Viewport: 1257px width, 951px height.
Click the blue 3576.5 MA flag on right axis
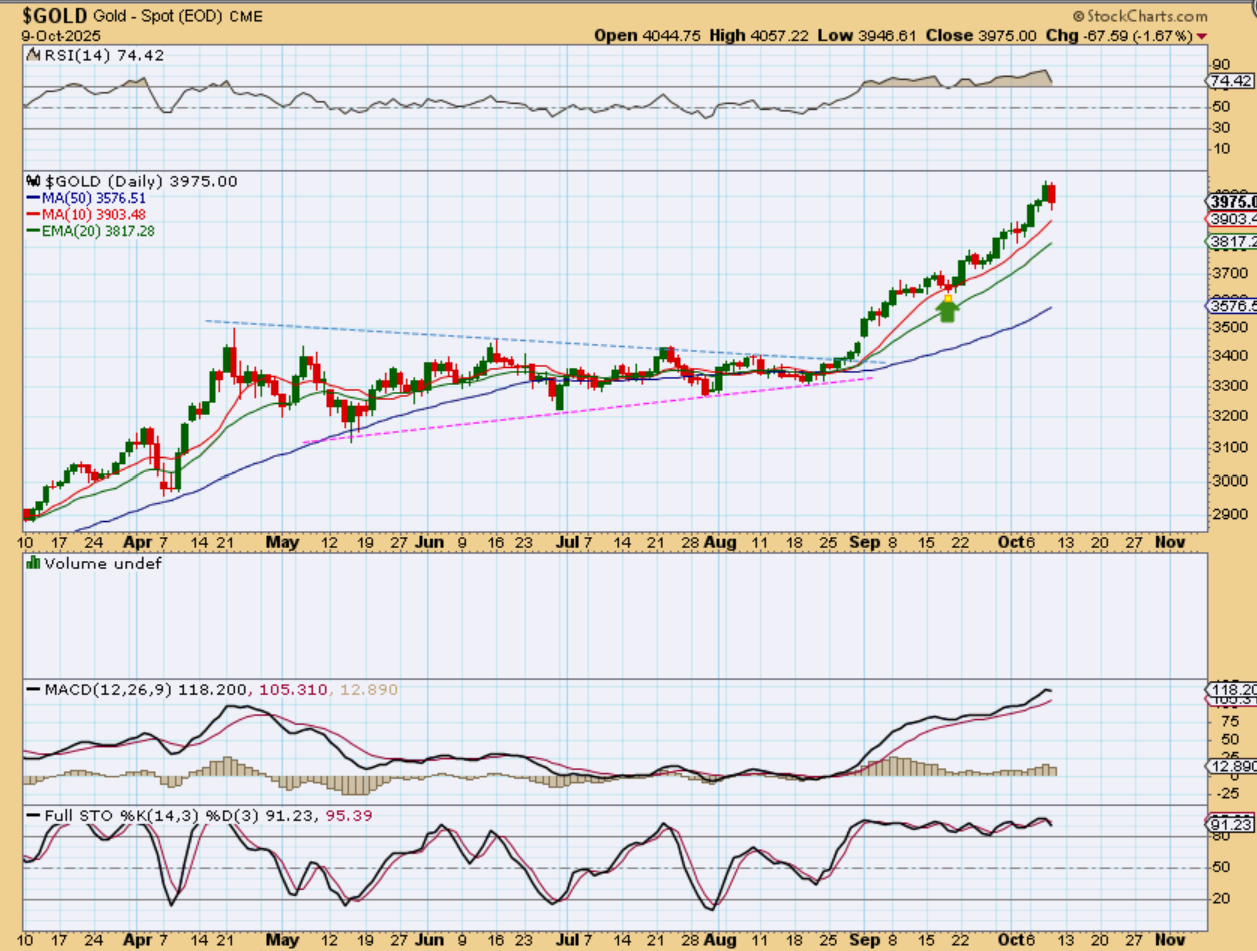click(1231, 306)
